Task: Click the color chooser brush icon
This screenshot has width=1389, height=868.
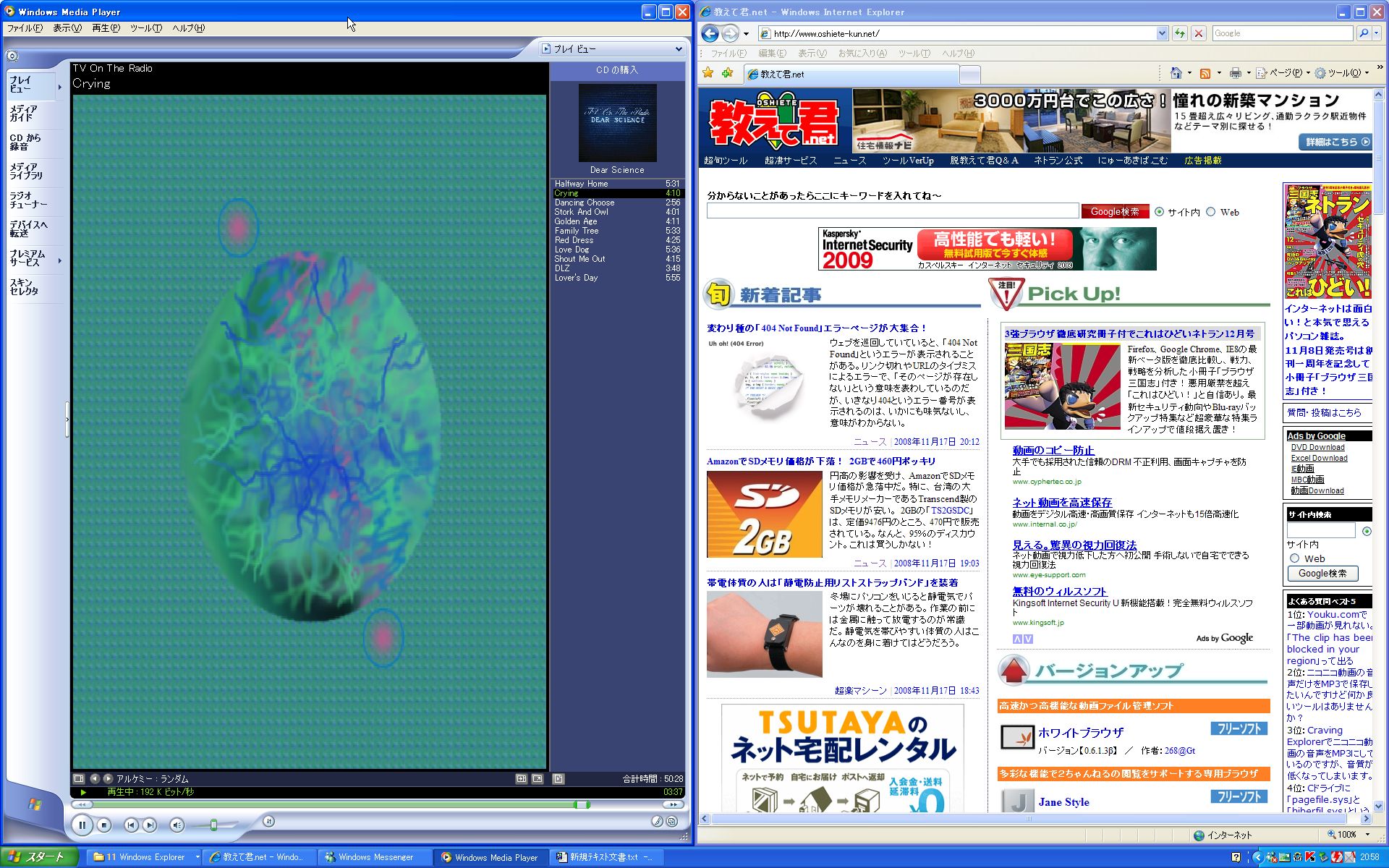Action: tap(657, 821)
